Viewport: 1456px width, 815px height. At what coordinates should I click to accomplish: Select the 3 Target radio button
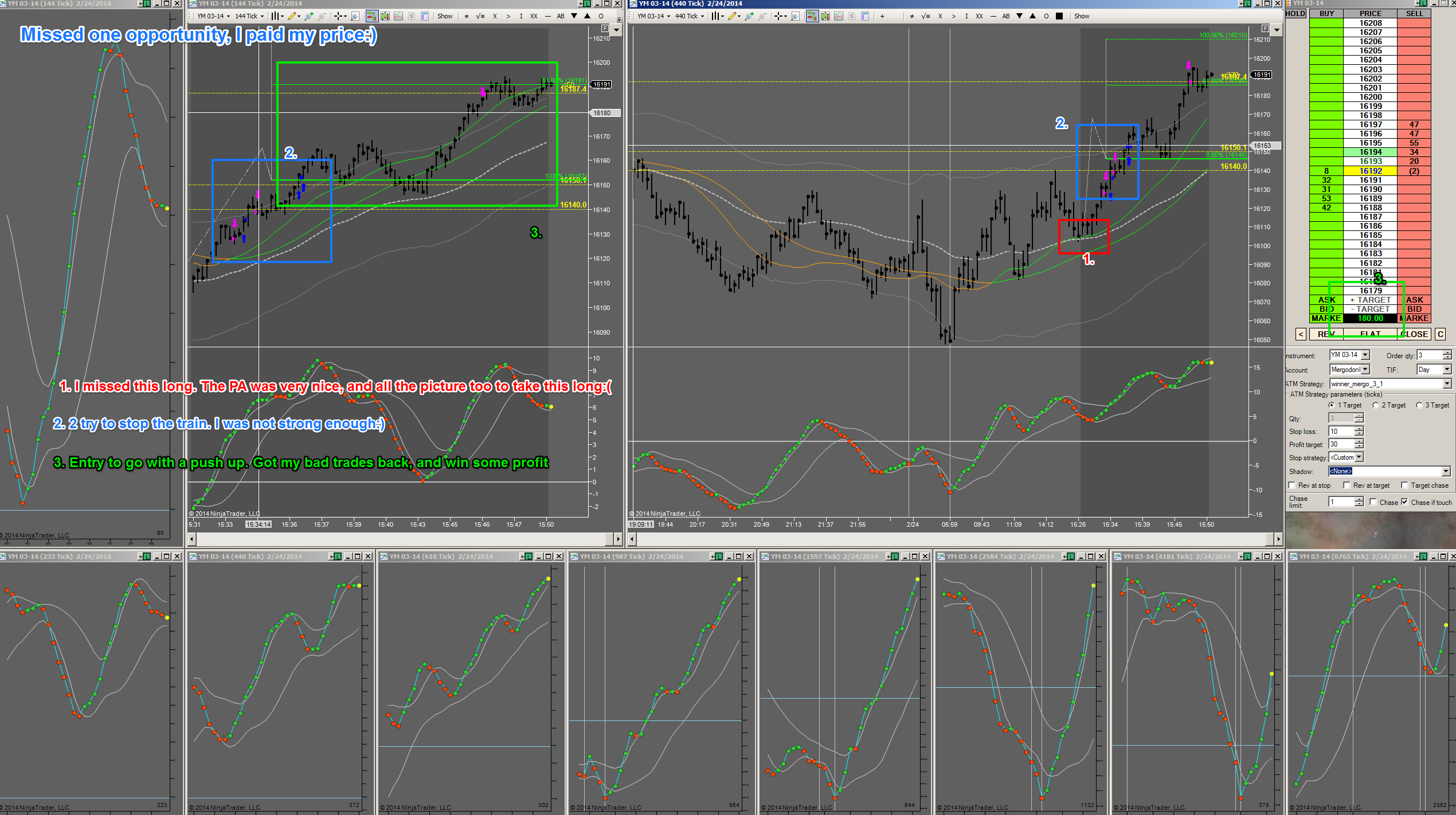[1419, 405]
